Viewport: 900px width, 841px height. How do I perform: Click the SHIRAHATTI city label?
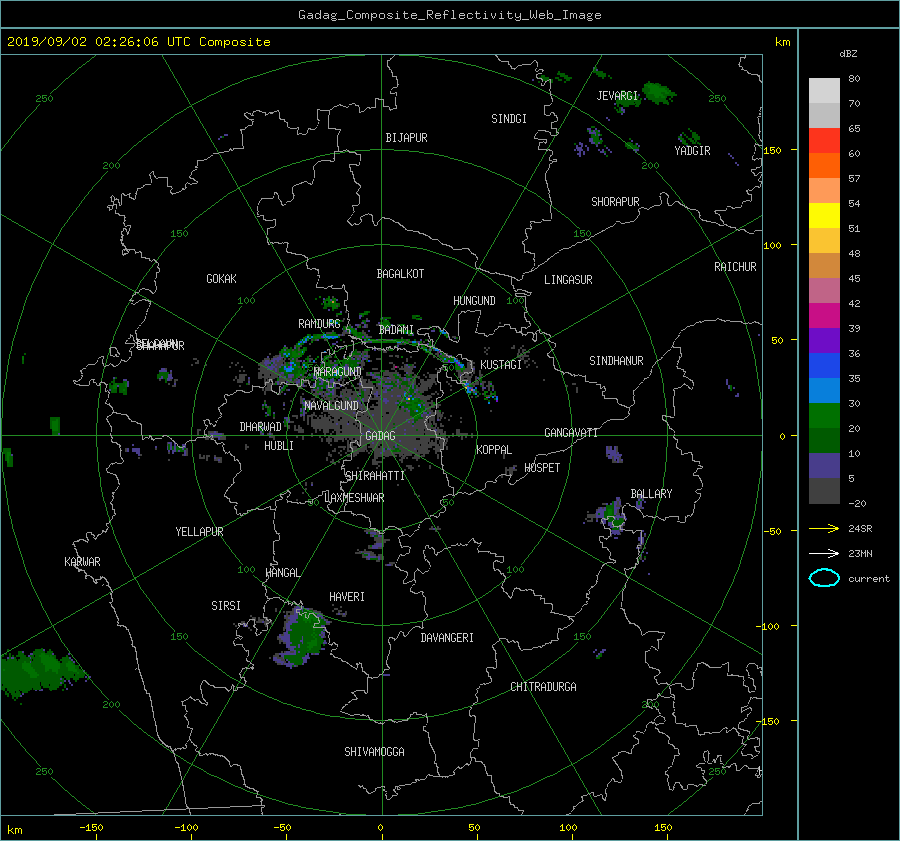375,476
